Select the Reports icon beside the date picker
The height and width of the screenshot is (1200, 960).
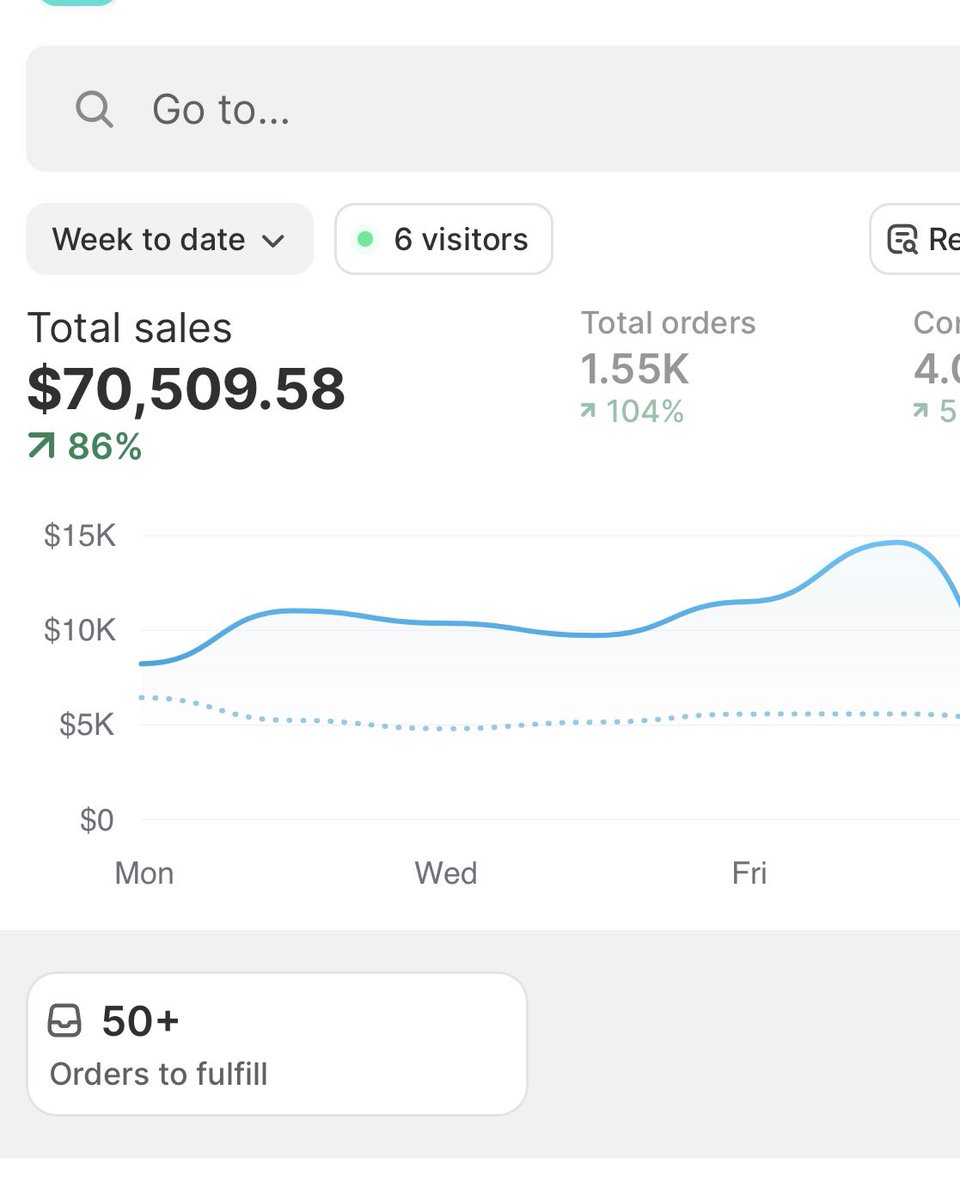(903, 239)
